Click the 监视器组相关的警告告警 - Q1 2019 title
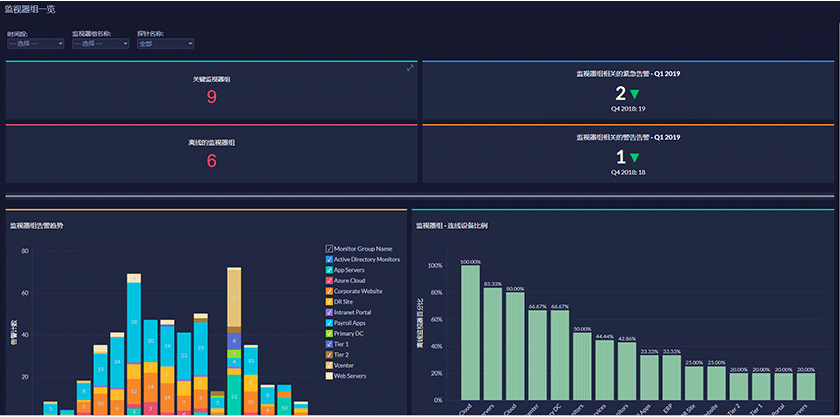840x417 pixels. coord(628,137)
